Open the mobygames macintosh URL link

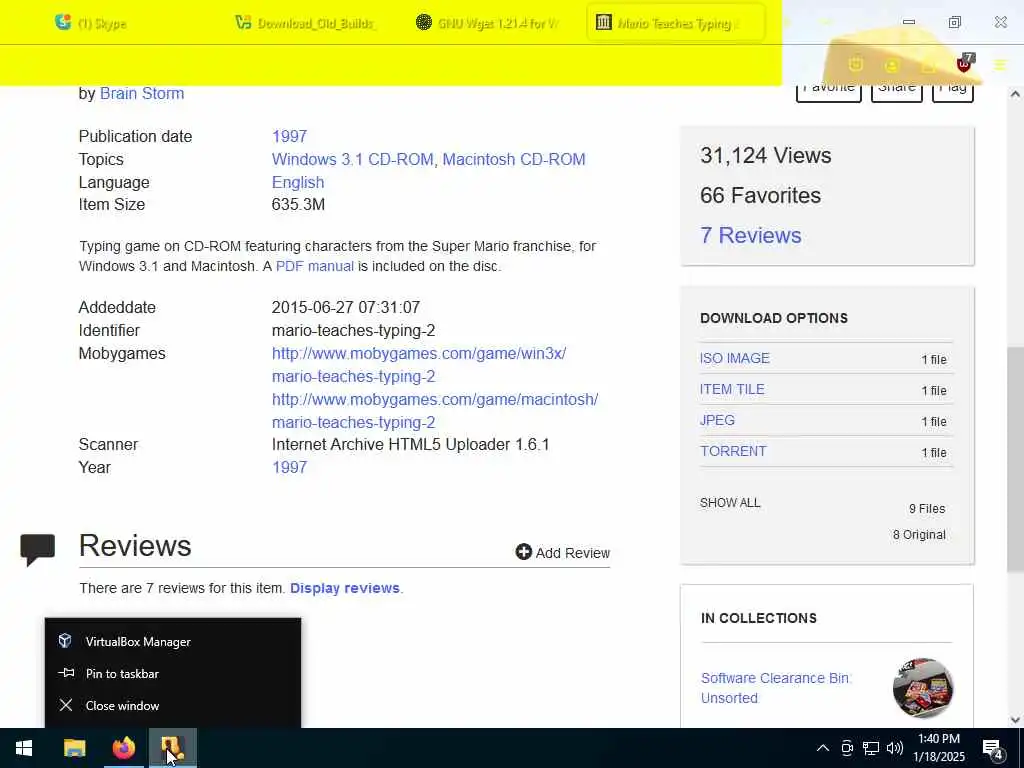[435, 411]
